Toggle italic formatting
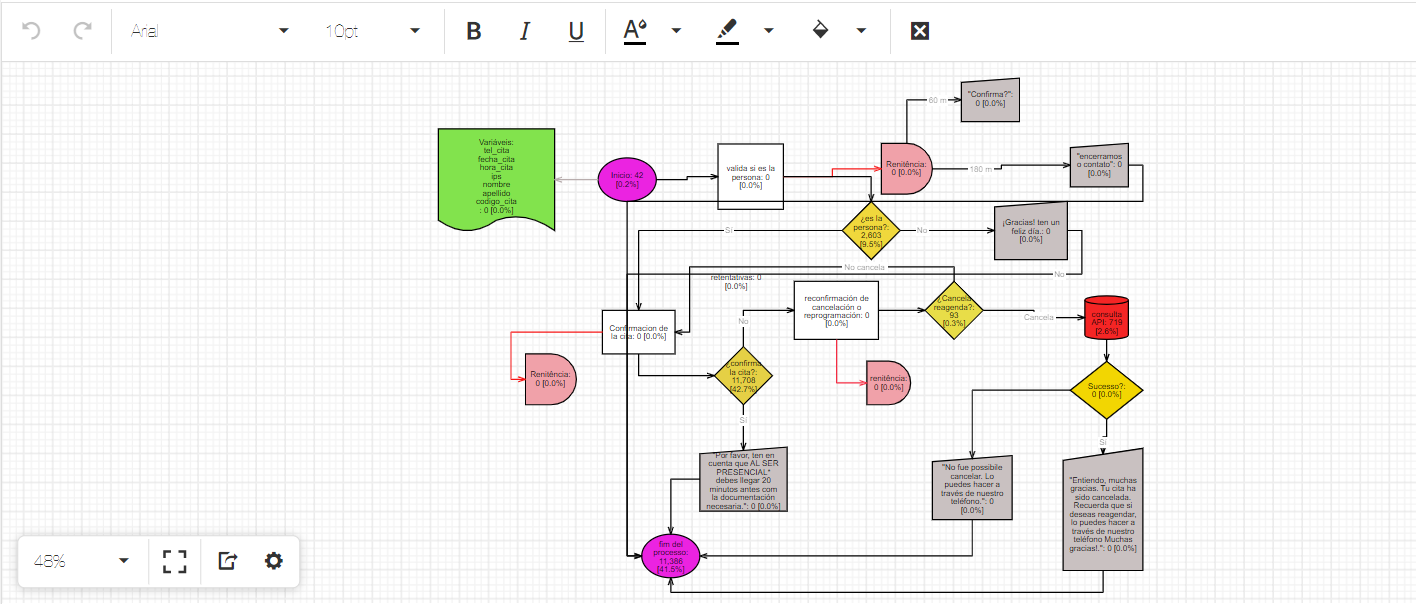The height and width of the screenshot is (604, 1416). [x=525, y=31]
